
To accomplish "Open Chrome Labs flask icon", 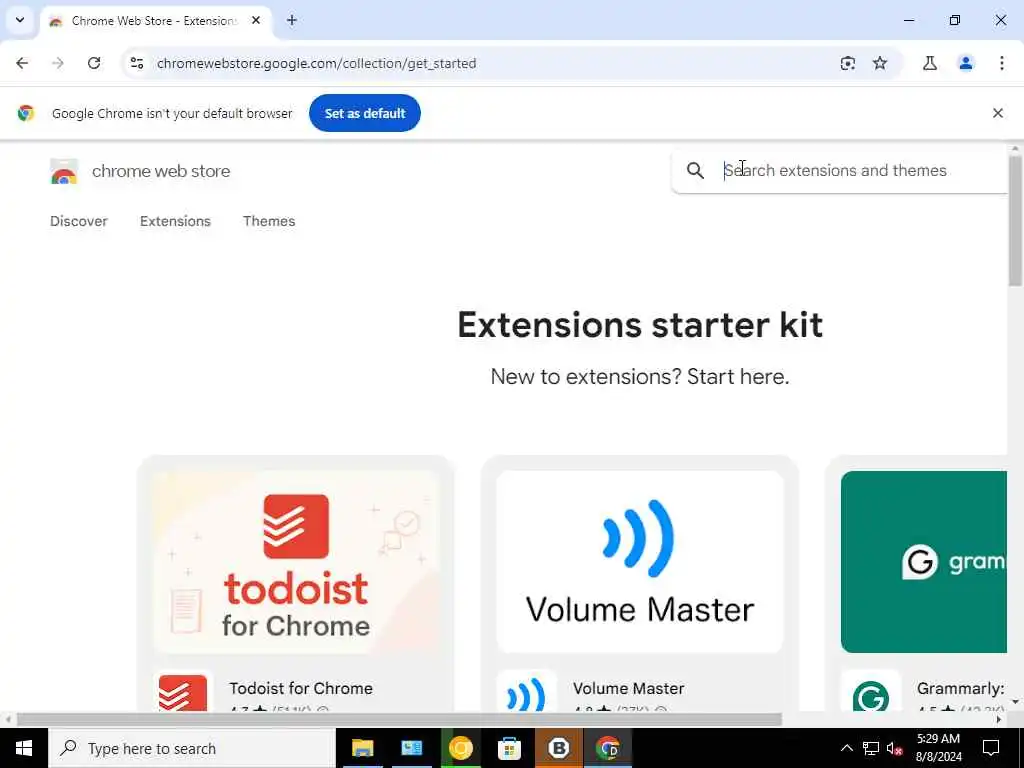I will pos(930,63).
